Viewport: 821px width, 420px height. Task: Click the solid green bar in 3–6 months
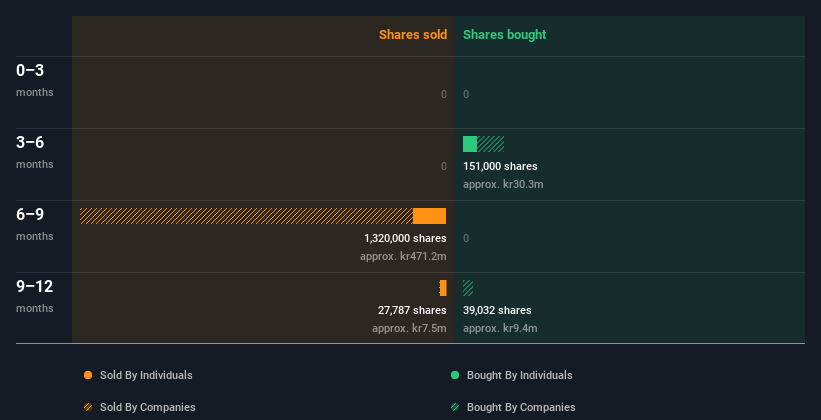tap(470, 144)
